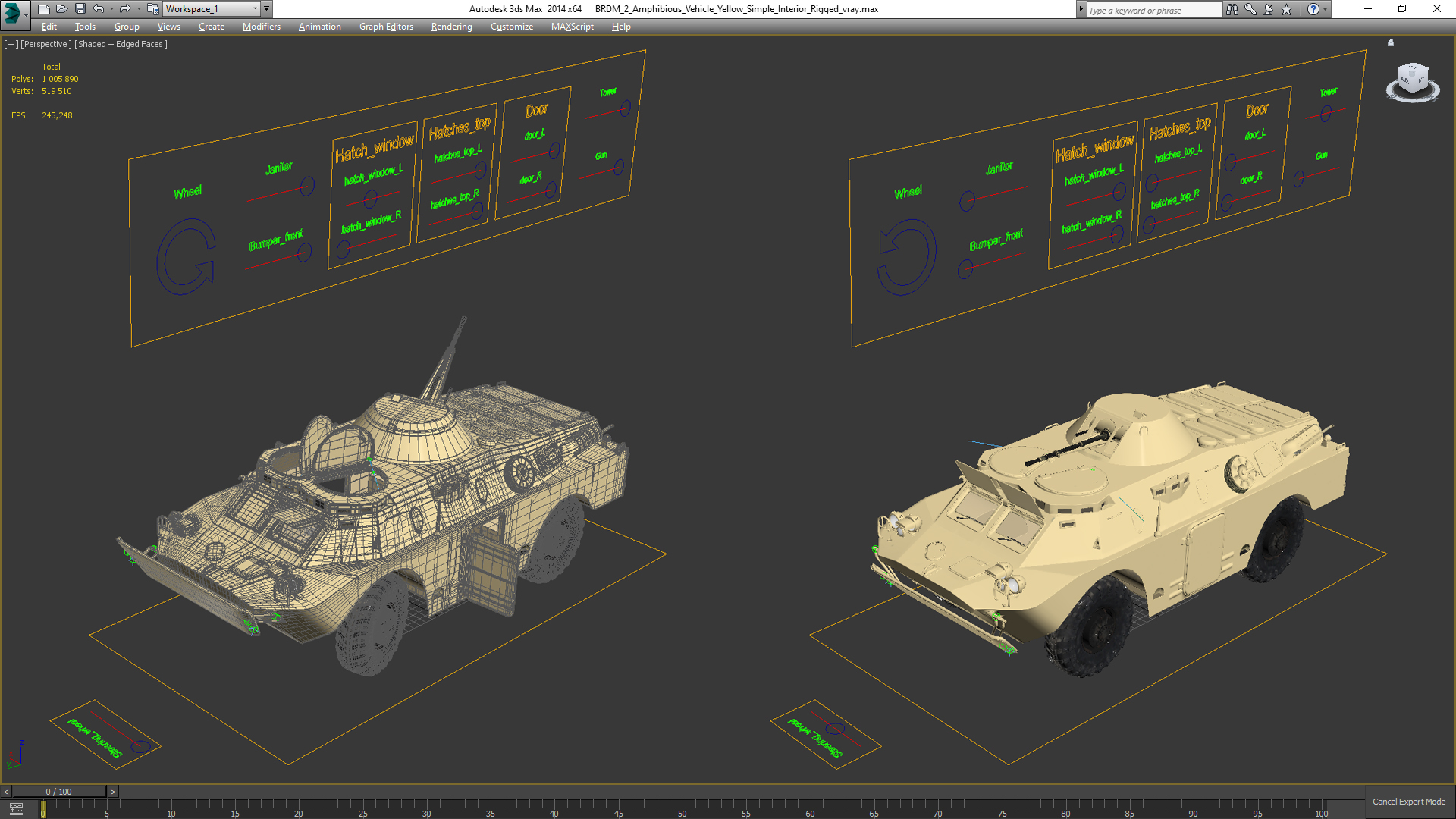Click the Redo arrow icon
This screenshot has width=1456, height=819.
pyautogui.click(x=125, y=9)
